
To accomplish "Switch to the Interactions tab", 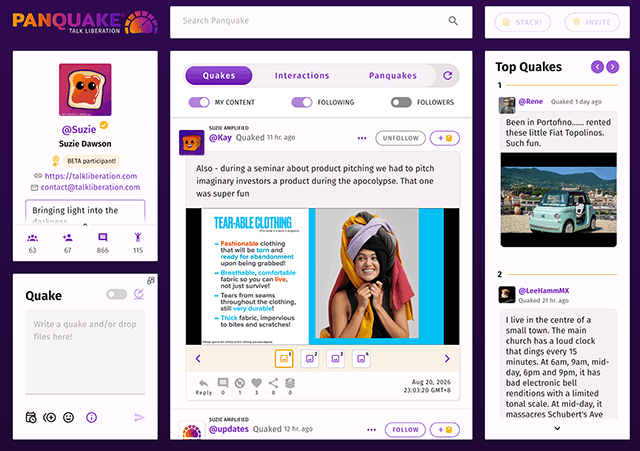I will [302, 76].
